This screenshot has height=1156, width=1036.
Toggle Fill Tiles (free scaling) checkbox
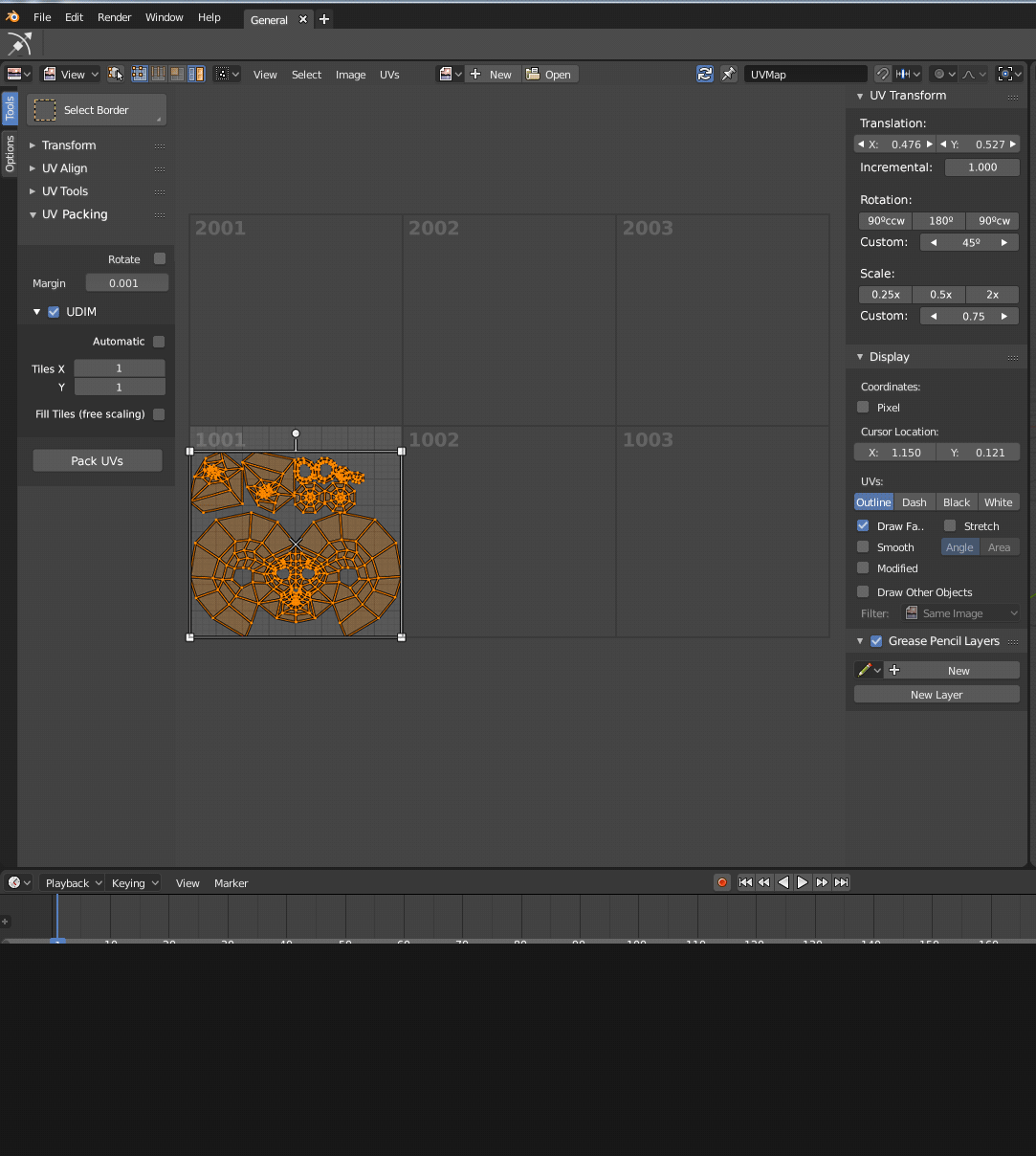[159, 414]
